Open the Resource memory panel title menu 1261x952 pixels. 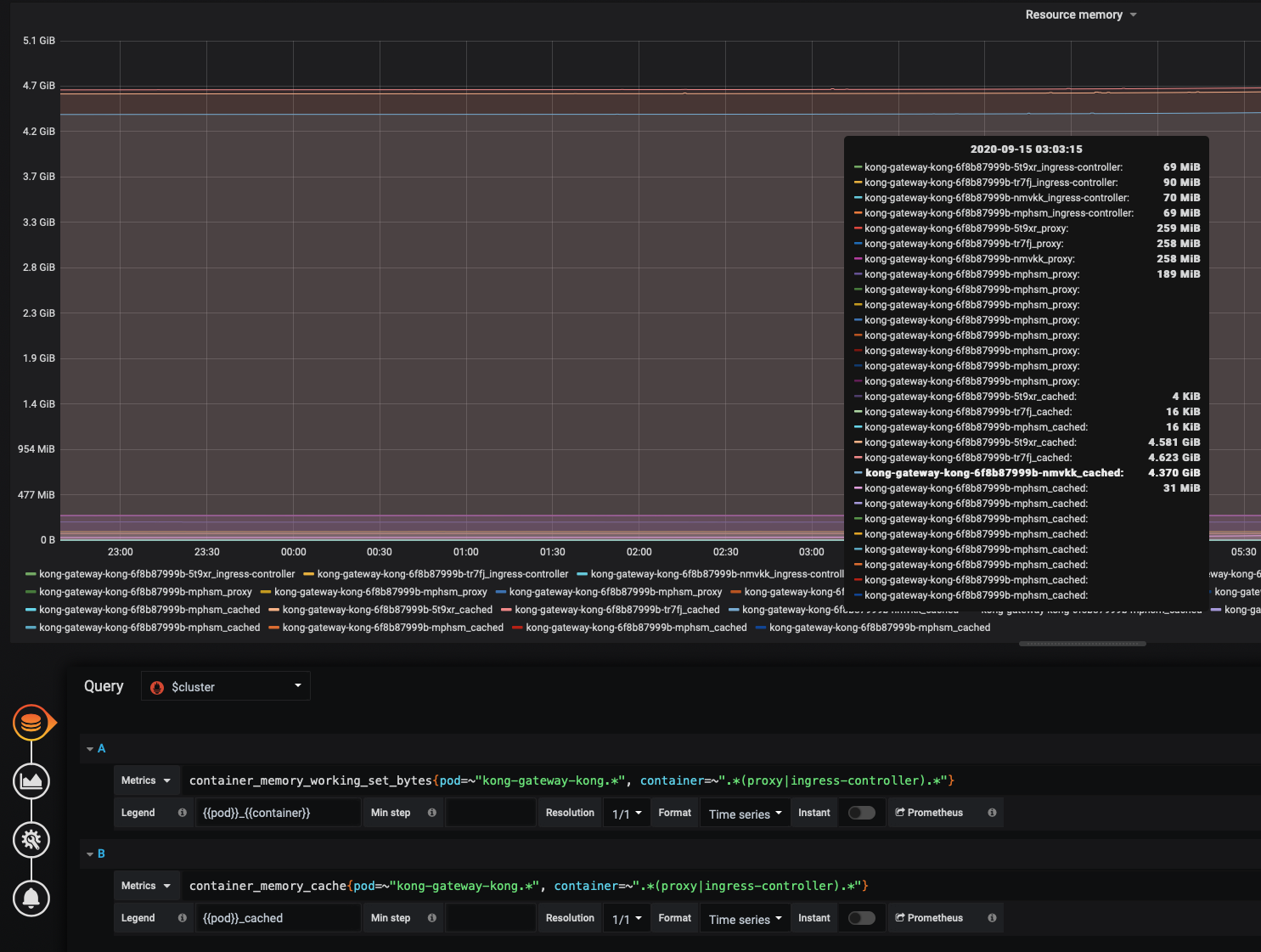1080,14
